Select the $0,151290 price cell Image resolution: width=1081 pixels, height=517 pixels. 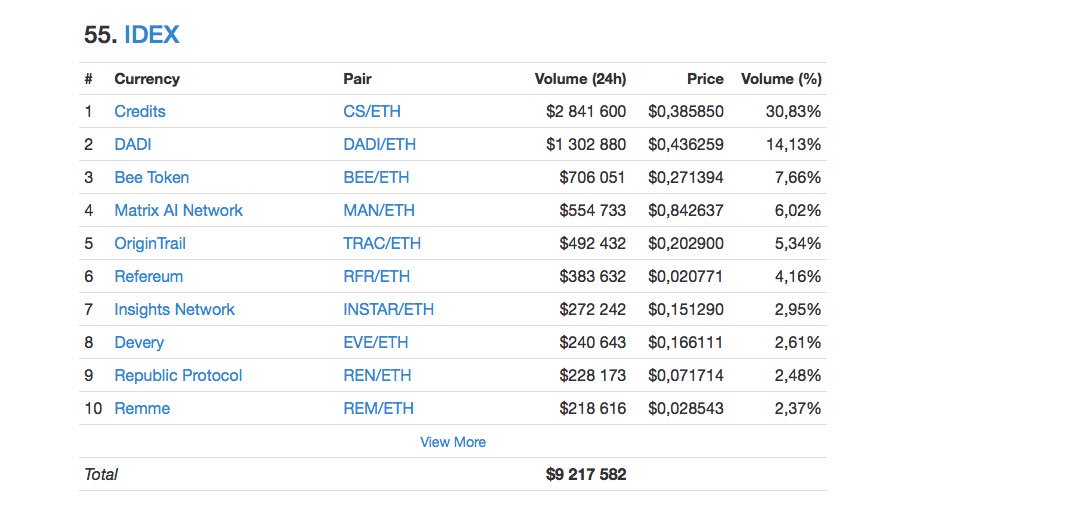(686, 310)
